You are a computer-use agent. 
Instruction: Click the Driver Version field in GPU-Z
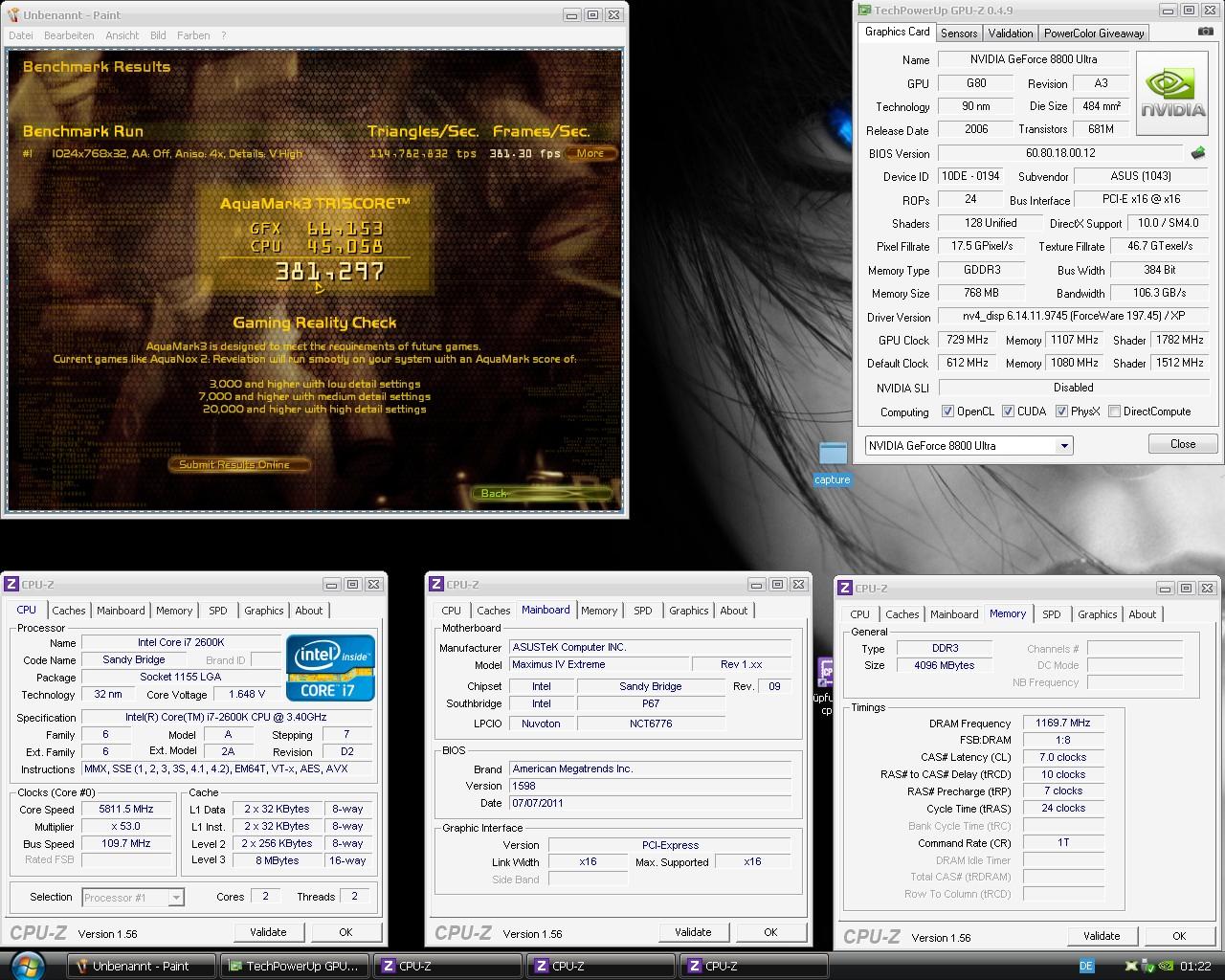(x=1074, y=316)
